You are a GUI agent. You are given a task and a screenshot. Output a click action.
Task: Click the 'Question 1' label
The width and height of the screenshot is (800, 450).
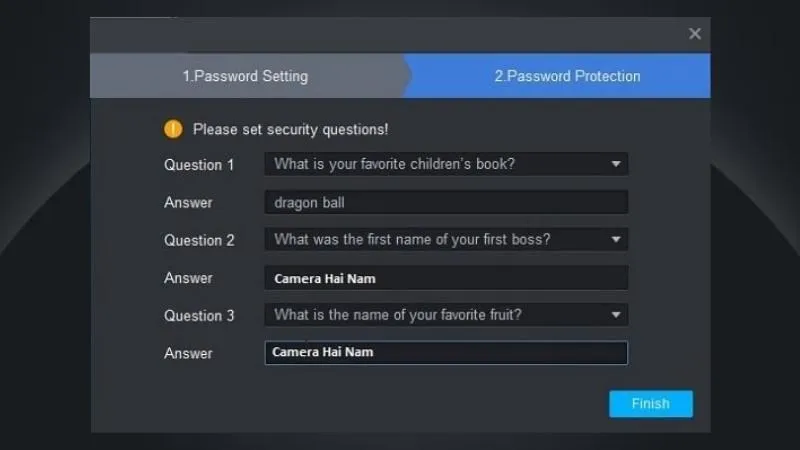(x=199, y=165)
